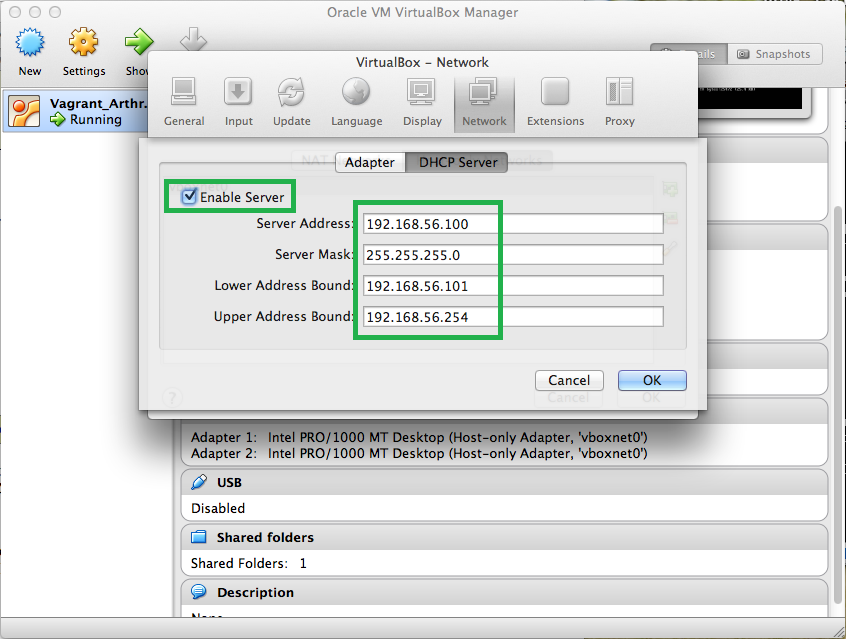Click the Description heading
The width and height of the screenshot is (846, 639).
(x=255, y=593)
